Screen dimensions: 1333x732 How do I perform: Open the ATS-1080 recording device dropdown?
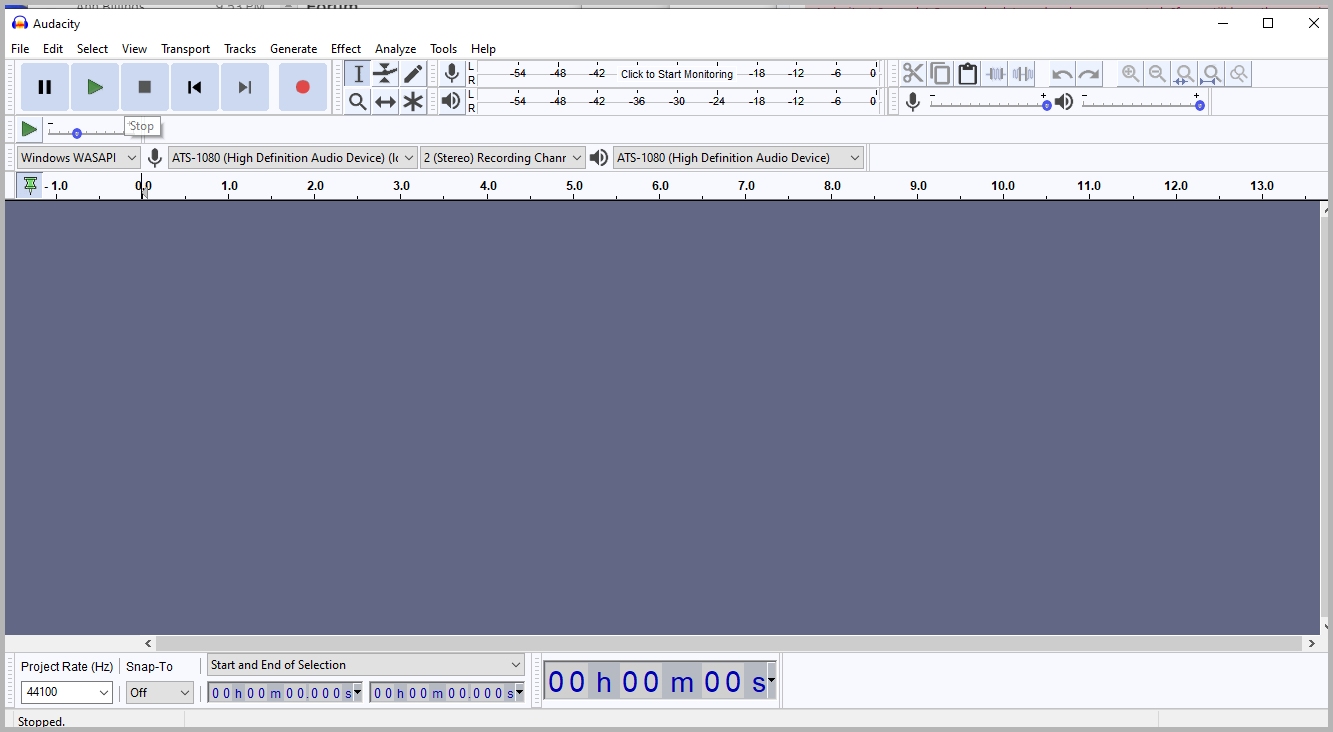pos(293,158)
